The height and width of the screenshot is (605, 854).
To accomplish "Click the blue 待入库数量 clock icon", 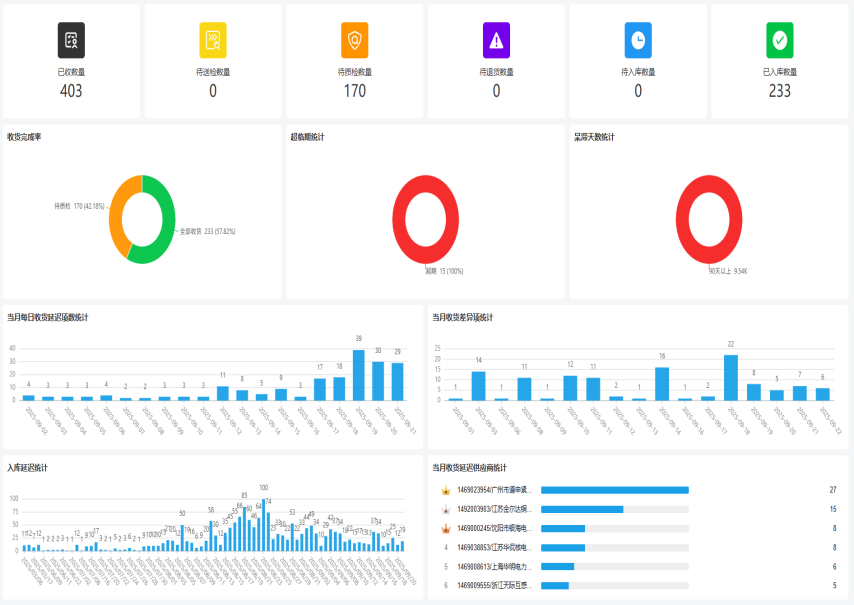I will coord(638,40).
